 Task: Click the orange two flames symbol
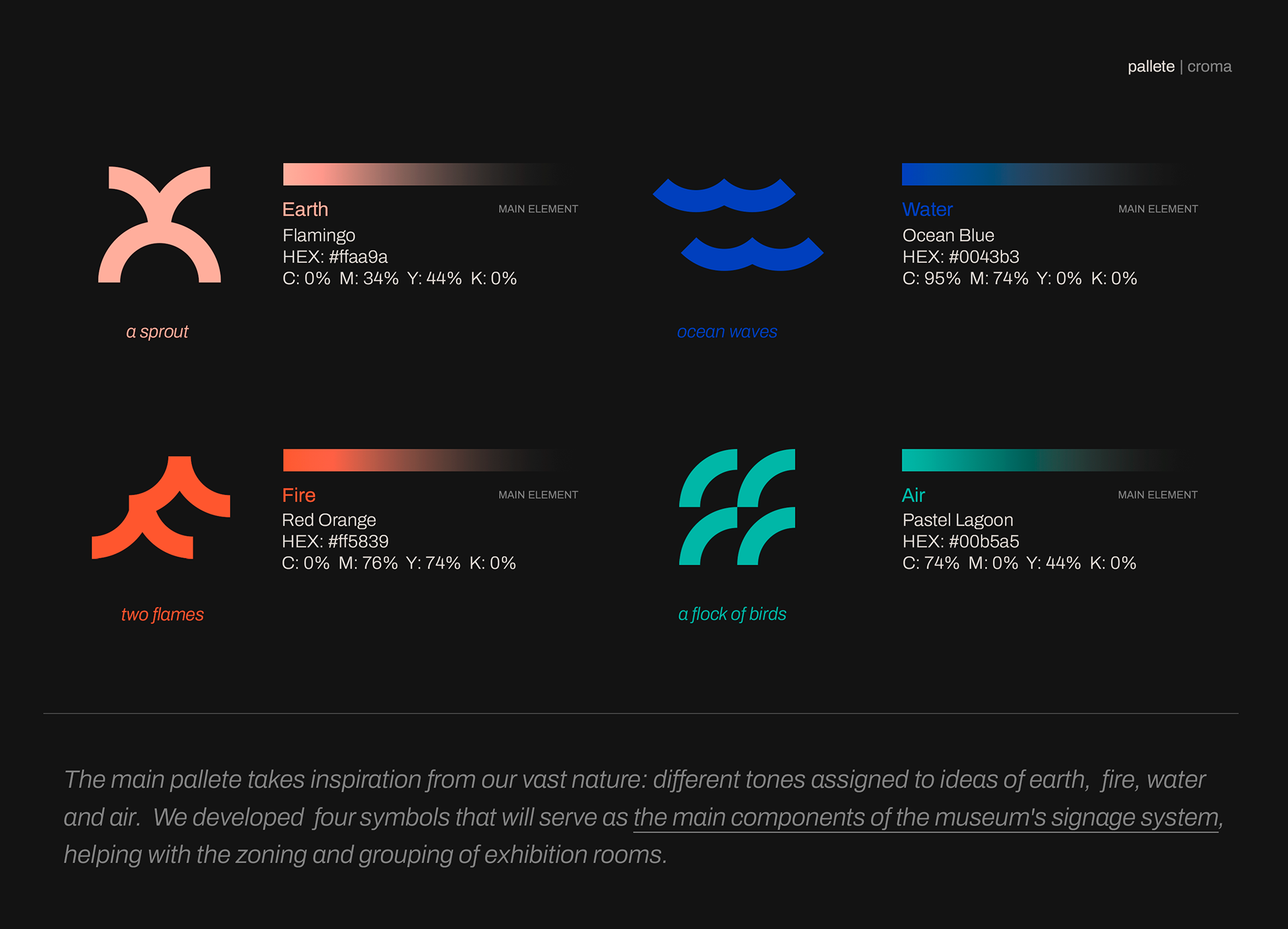pos(161,507)
